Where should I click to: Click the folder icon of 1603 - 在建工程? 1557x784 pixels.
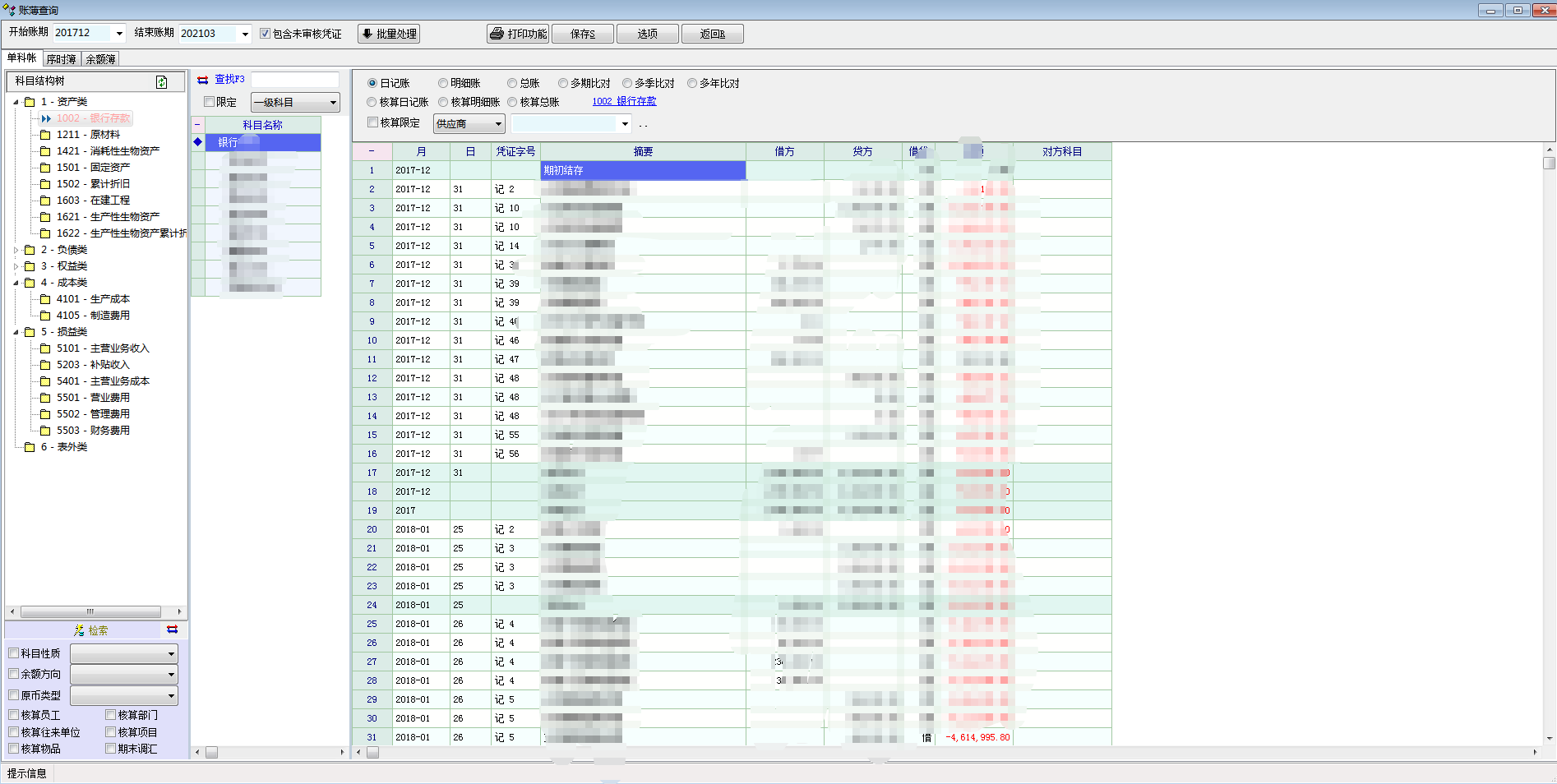click(x=46, y=201)
